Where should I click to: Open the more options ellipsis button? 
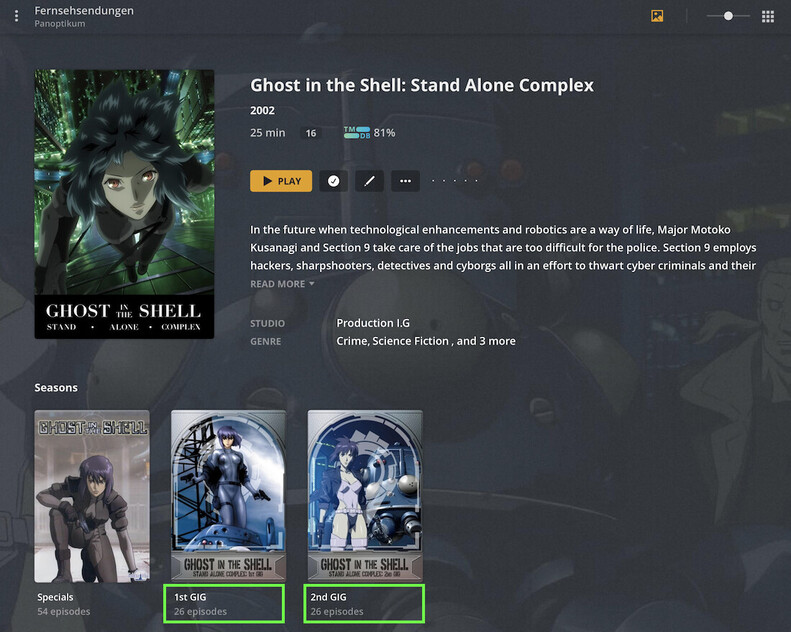[x=405, y=181]
